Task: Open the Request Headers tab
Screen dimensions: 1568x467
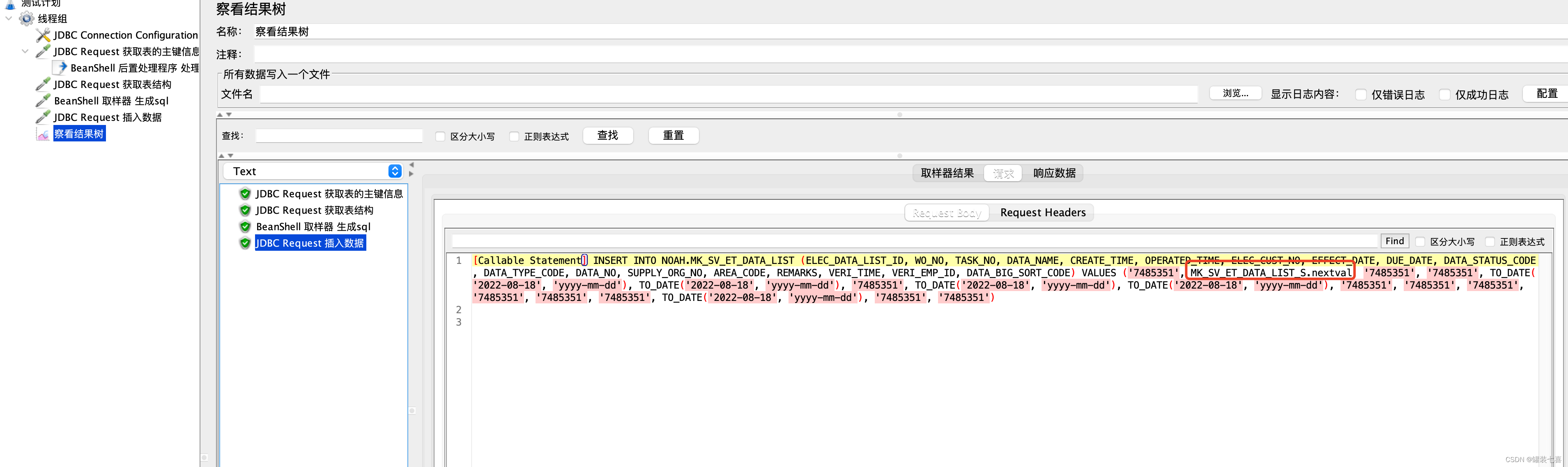Action: coord(1043,213)
